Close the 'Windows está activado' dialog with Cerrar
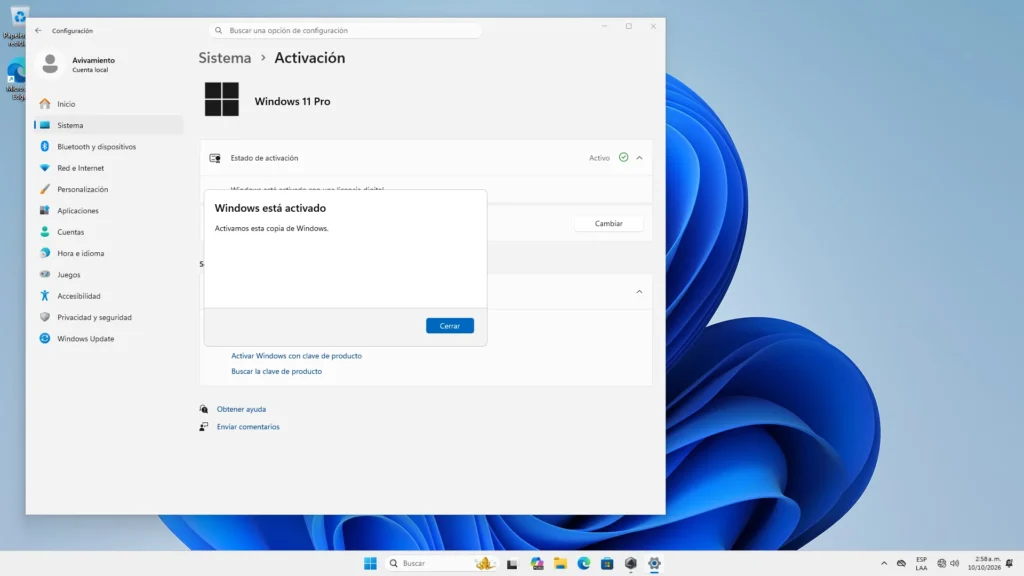Viewport: 1024px width, 576px height. (x=449, y=325)
